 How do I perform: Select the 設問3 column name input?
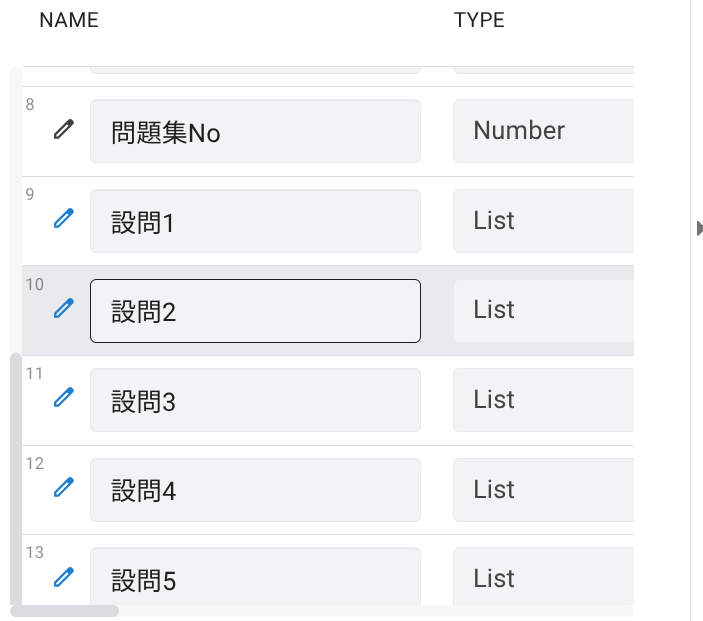pos(255,400)
